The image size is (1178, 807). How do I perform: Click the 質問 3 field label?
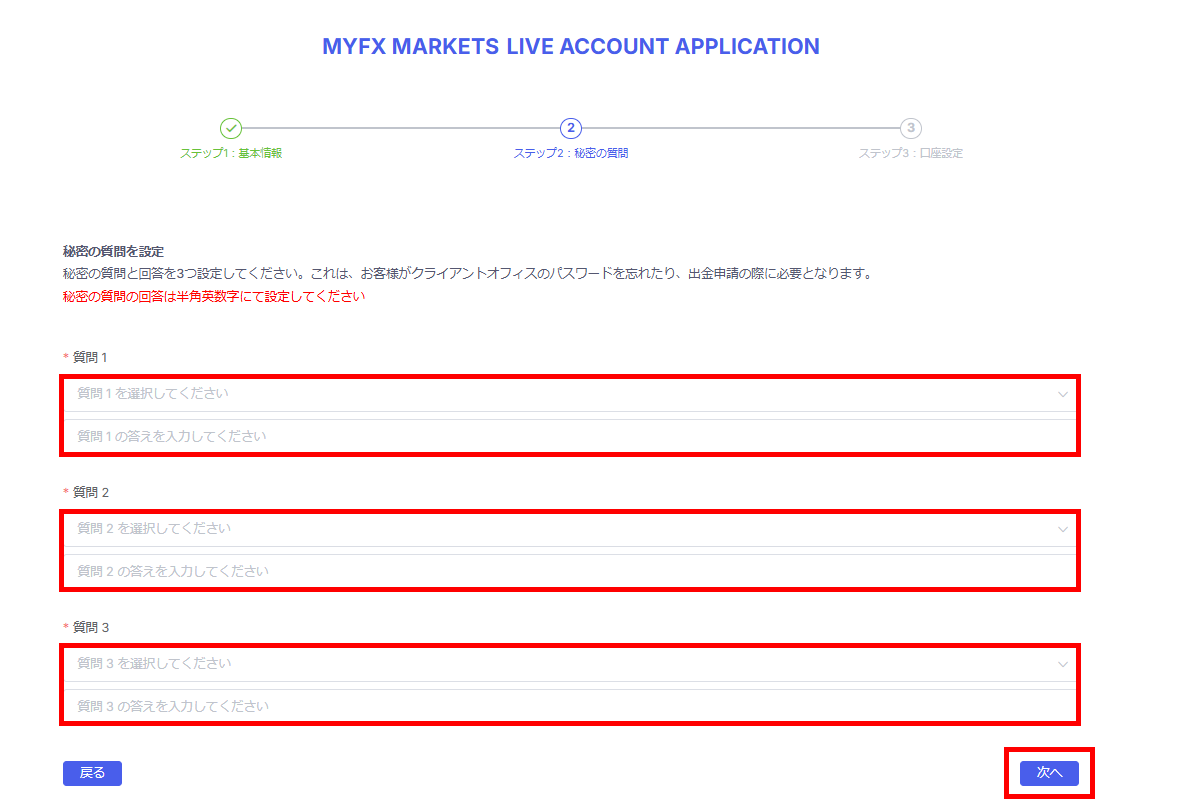(x=90, y=627)
